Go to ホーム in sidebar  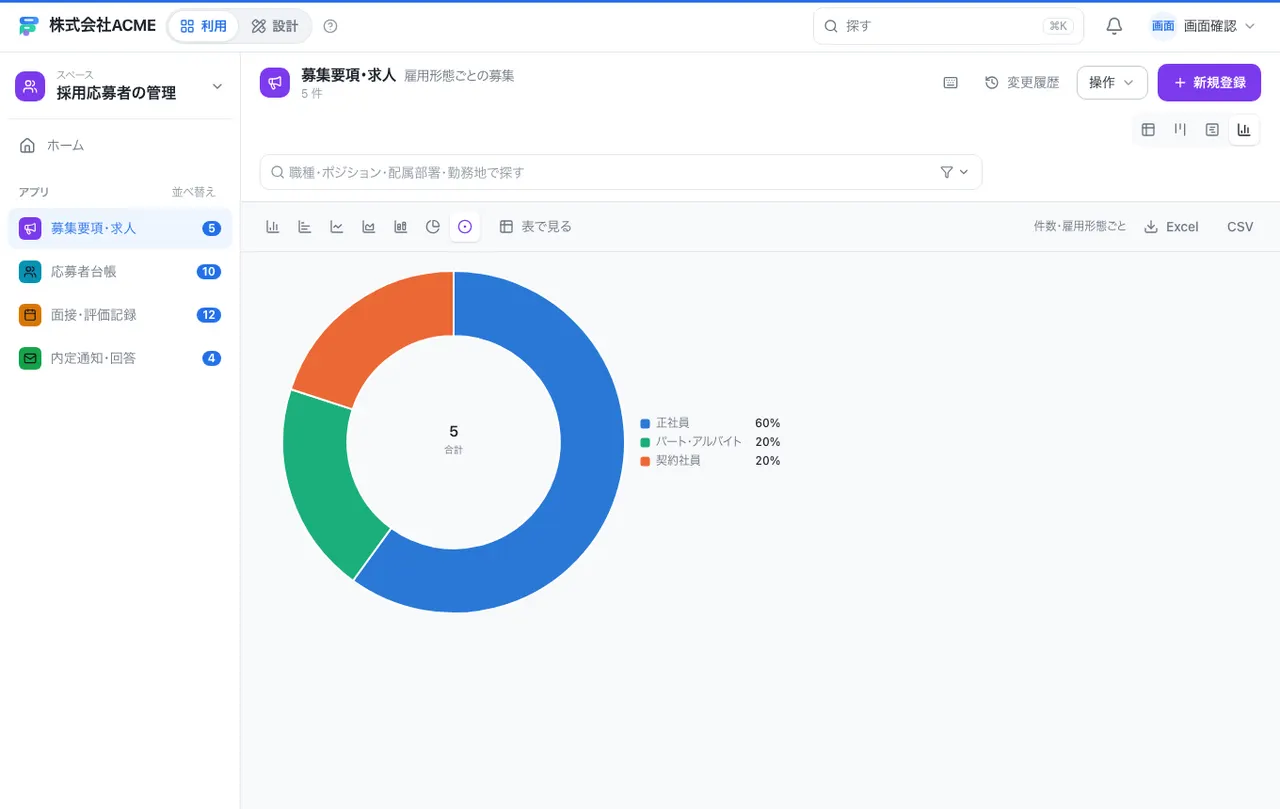tap(120, 145)
